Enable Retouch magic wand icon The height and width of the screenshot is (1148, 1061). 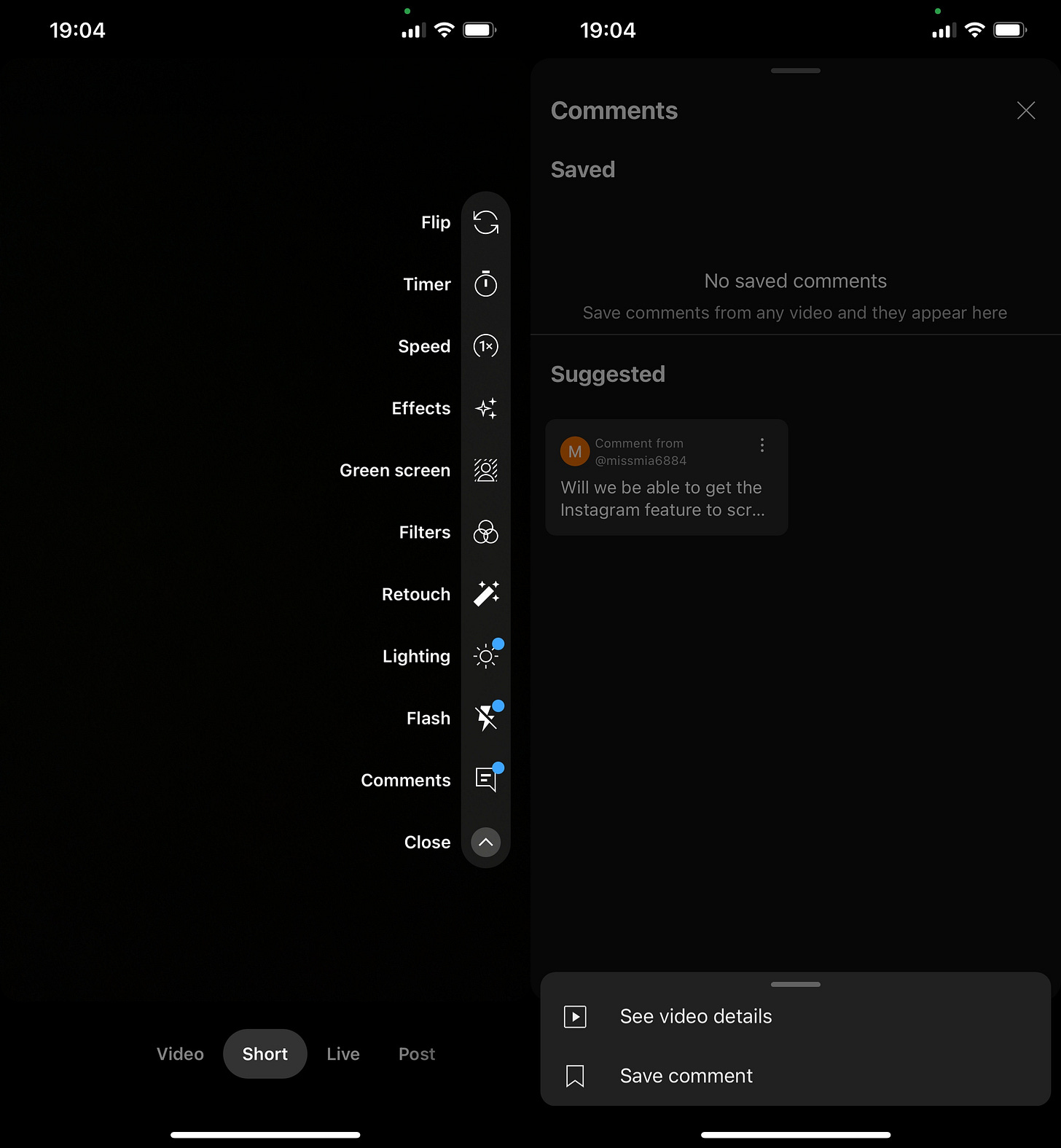pos(486,594)
